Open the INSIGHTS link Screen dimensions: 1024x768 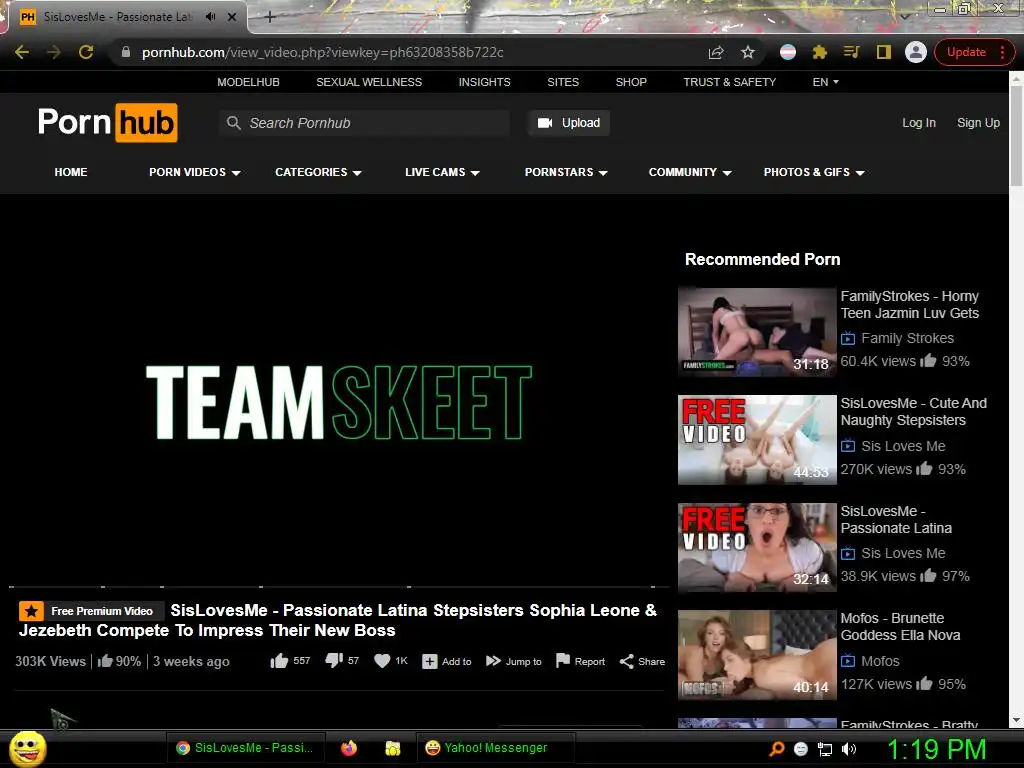click(x=485, y=82)
